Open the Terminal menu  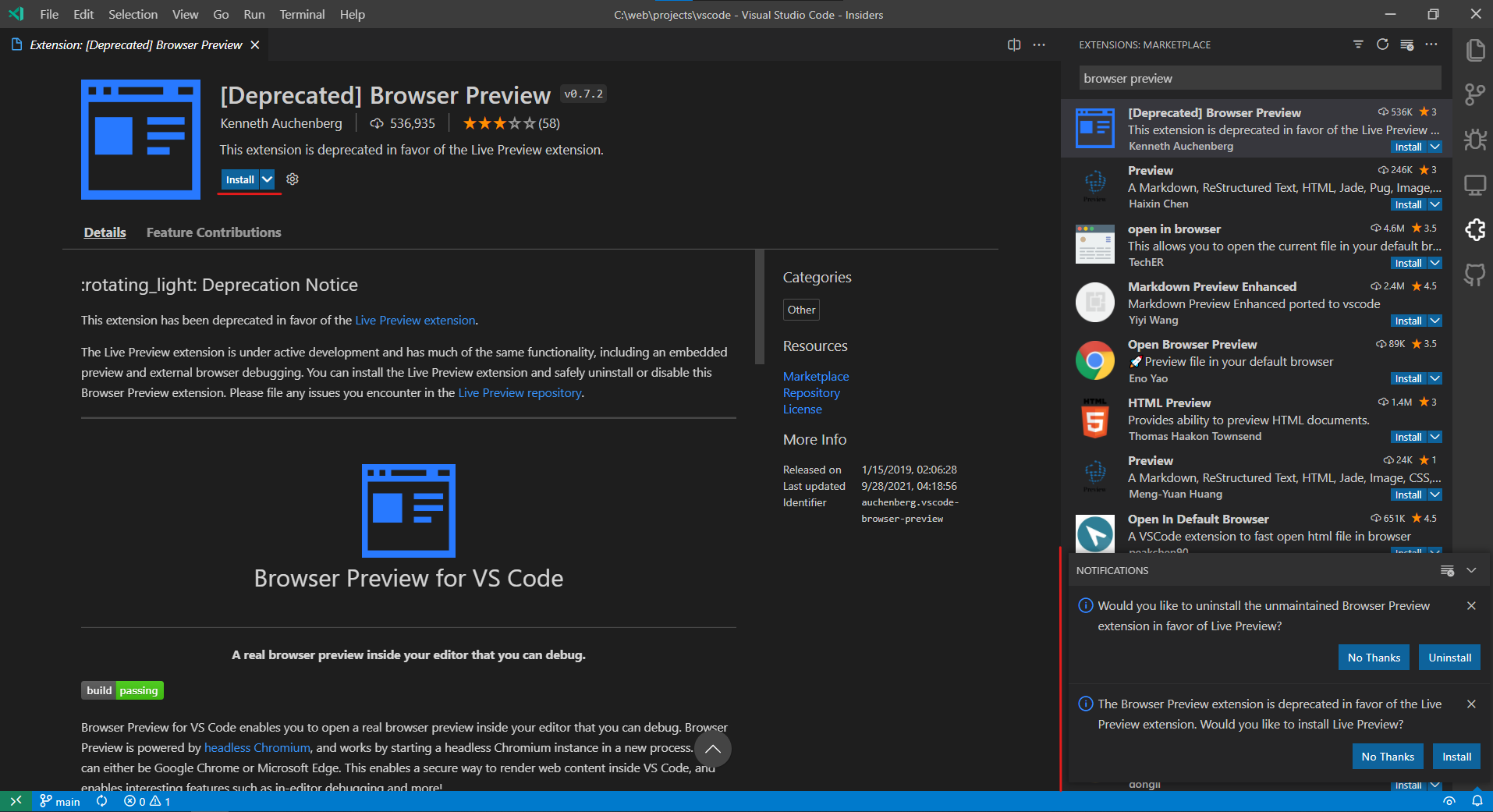point(302,14)
